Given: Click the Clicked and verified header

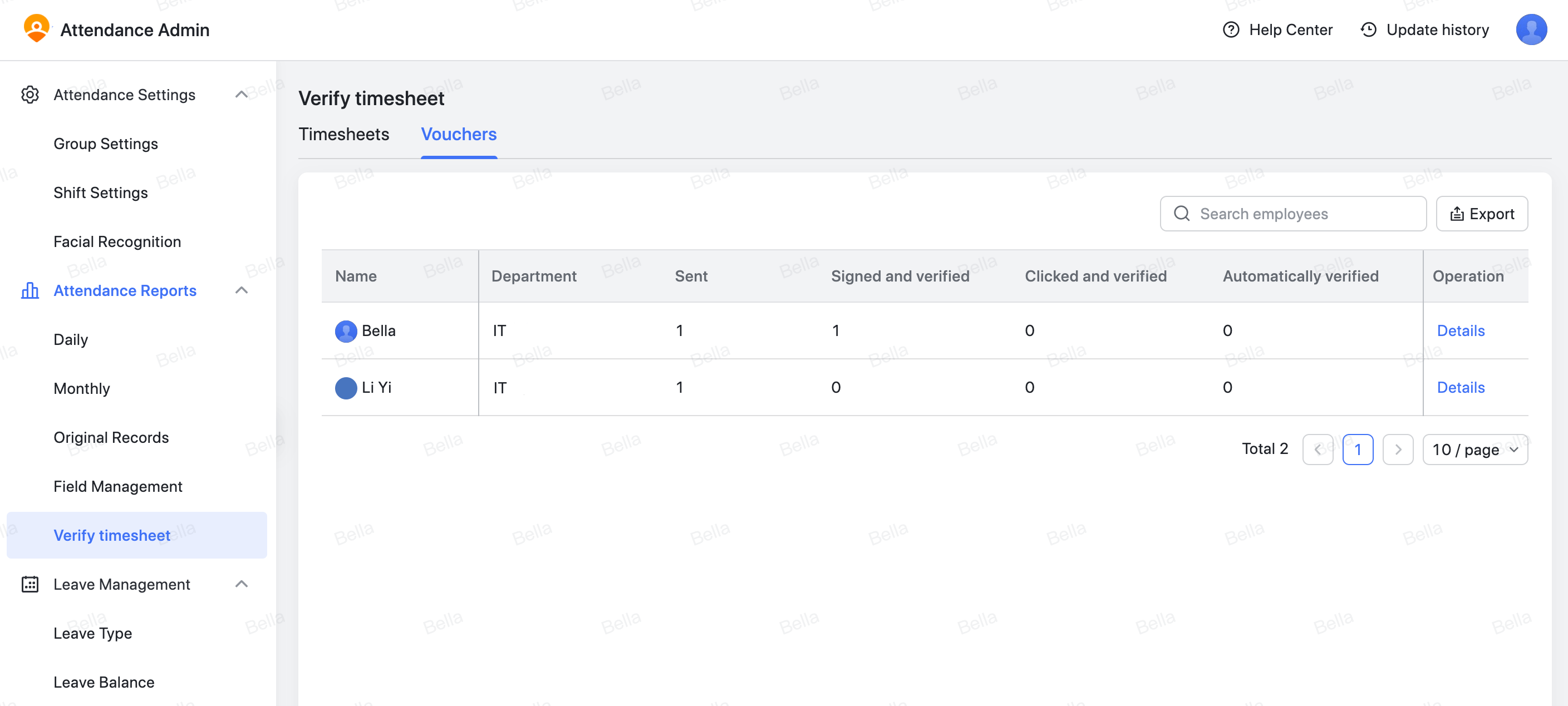Looking at the screenshot, I should 1095,277.
